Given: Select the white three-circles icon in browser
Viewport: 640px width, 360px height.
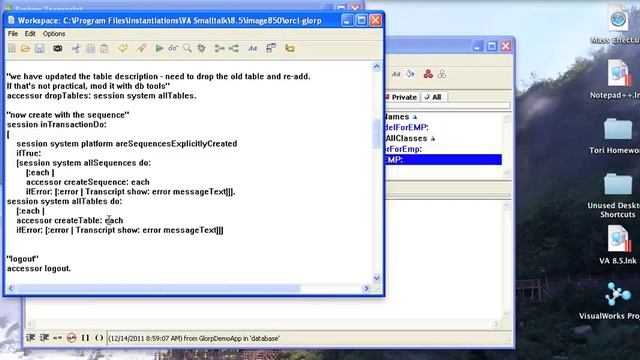Looking at the screenshot, I should point(442,74).
